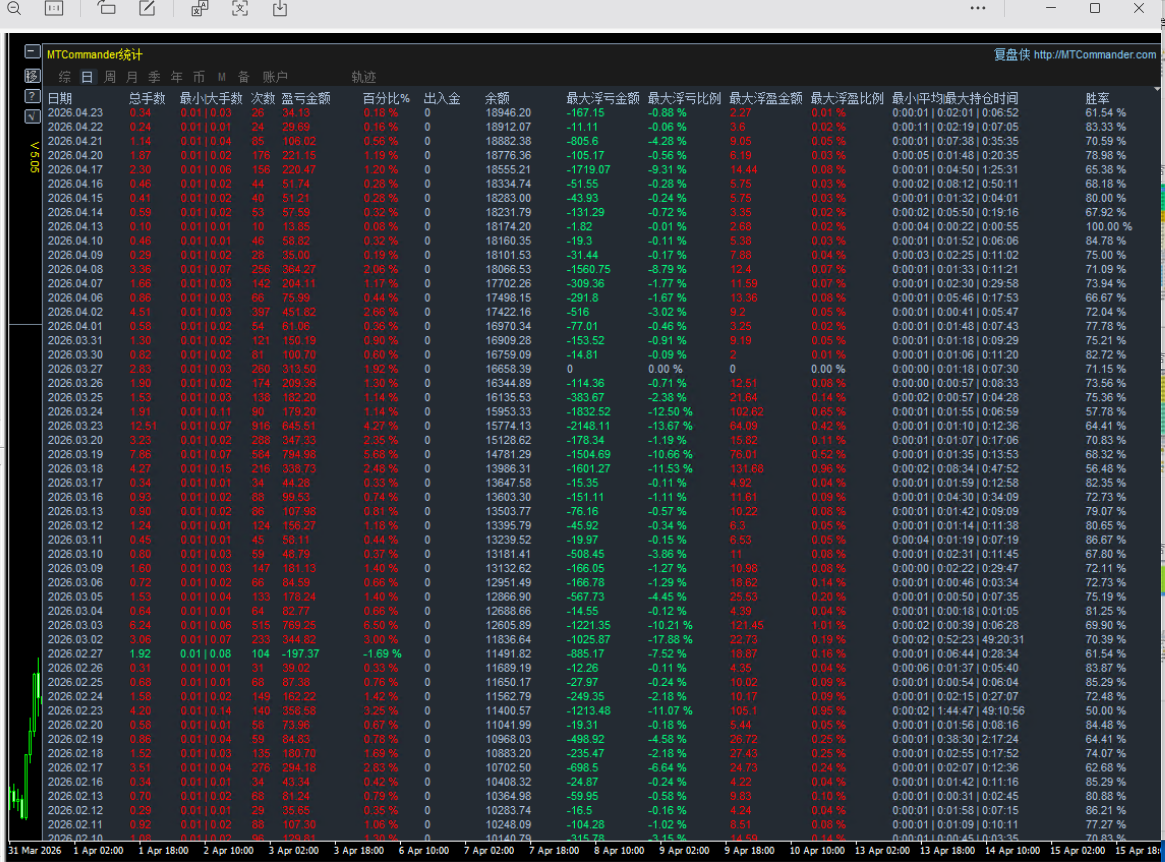Click the MTCommander统计 panel title
Image resolution: width=1165 pixels, height=862 pixels.
[x=94, y=54]
